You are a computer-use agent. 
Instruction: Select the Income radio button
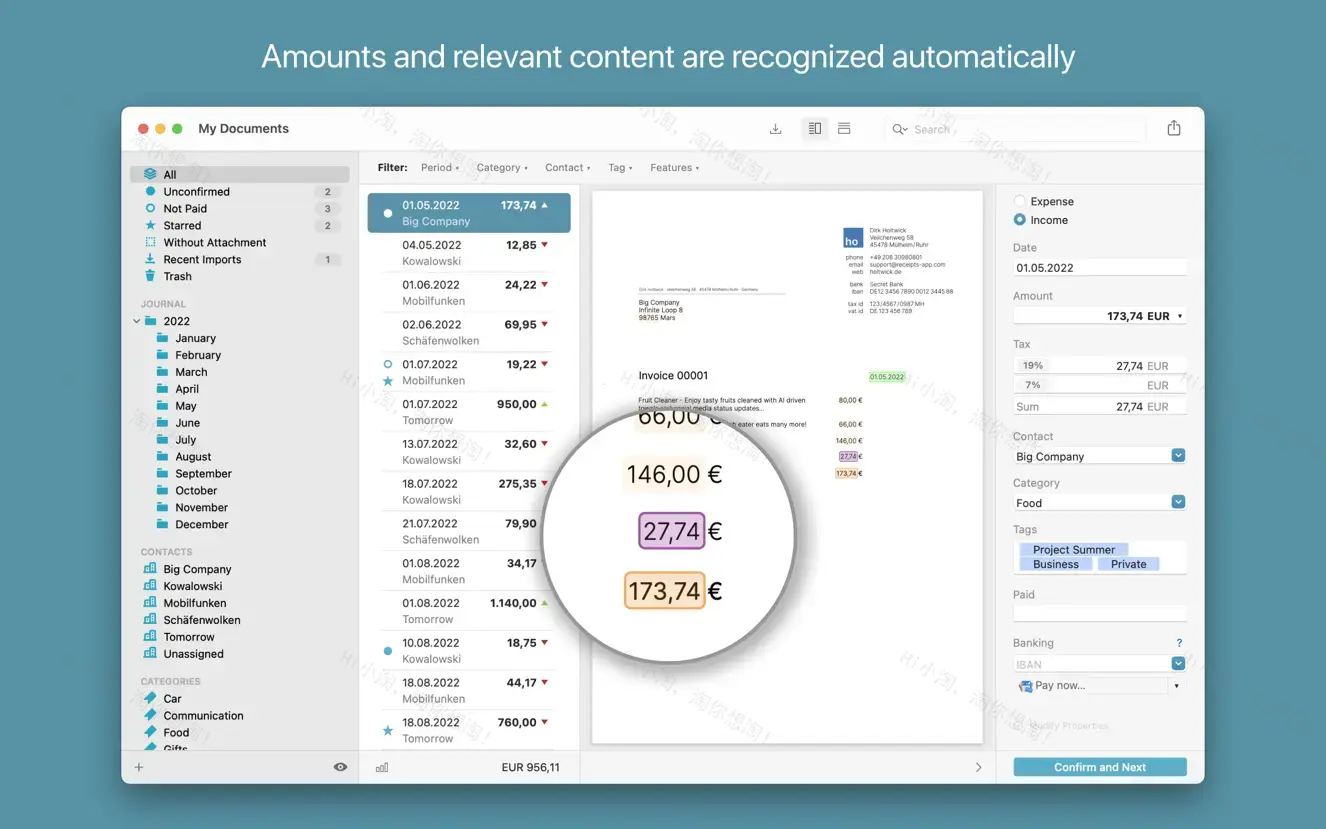[x=1018, y=220]
